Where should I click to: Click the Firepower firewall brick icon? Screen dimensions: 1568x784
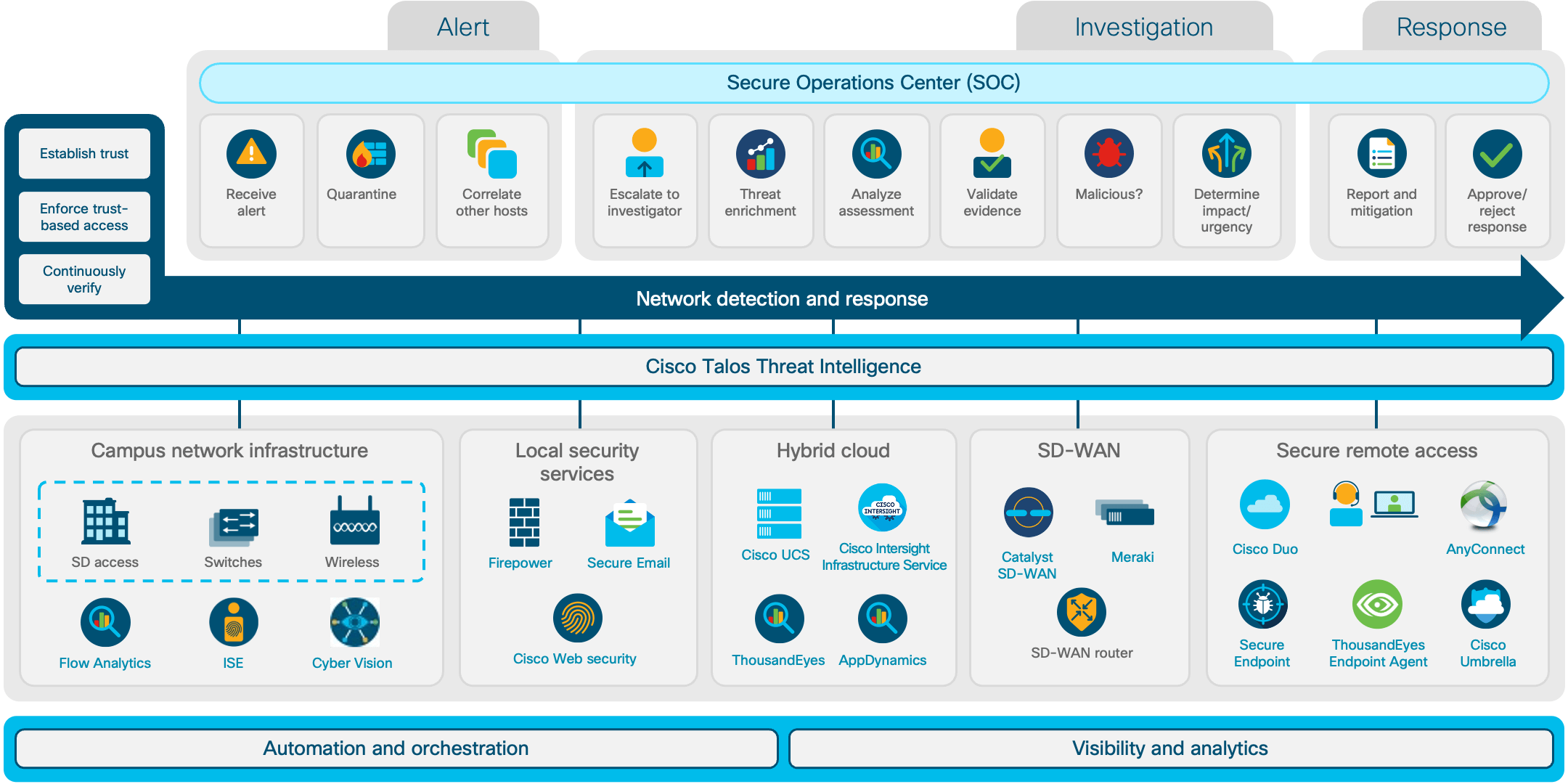click(x=524, y=522)
